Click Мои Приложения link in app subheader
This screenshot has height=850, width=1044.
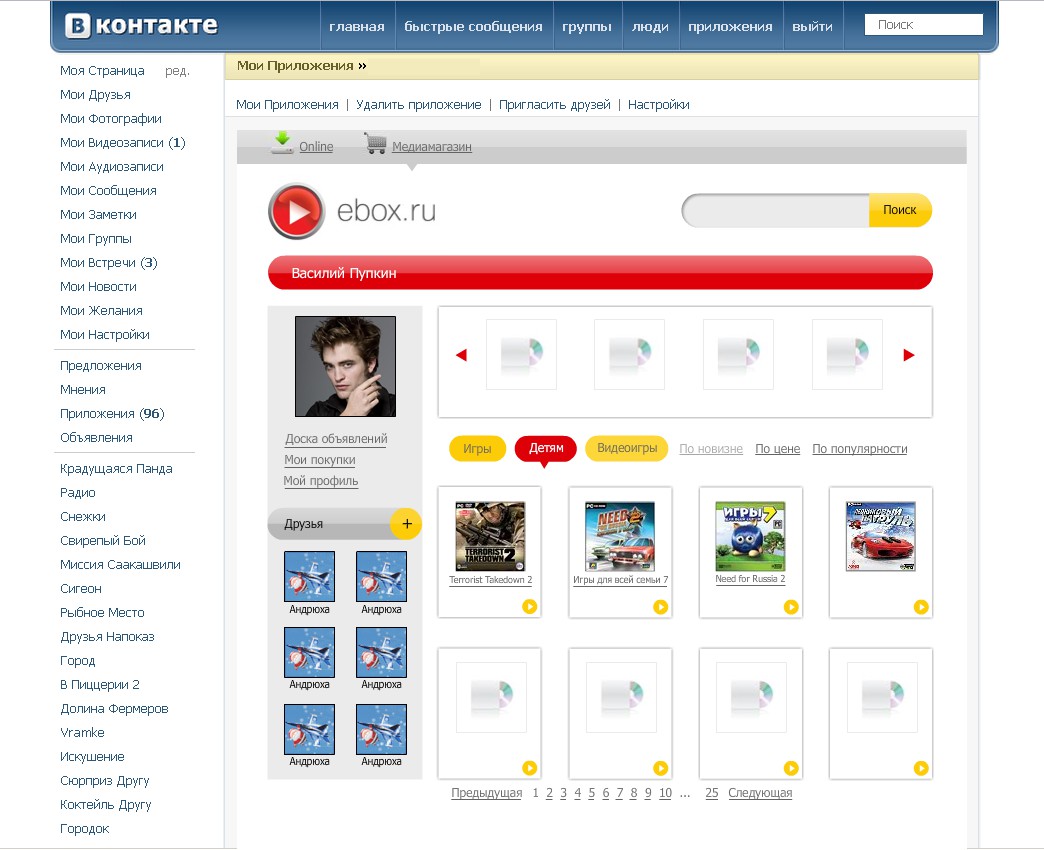coord(287,105)
